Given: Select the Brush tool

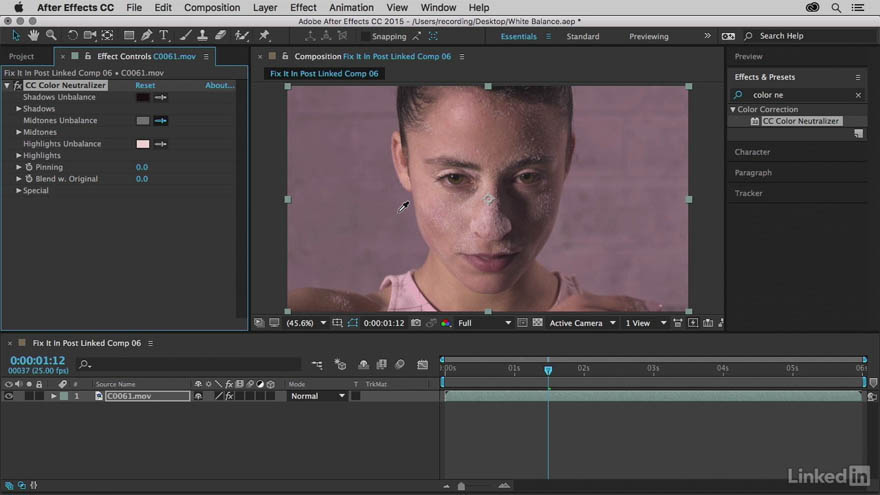Looking at the screenshot, I should (185, 36).
